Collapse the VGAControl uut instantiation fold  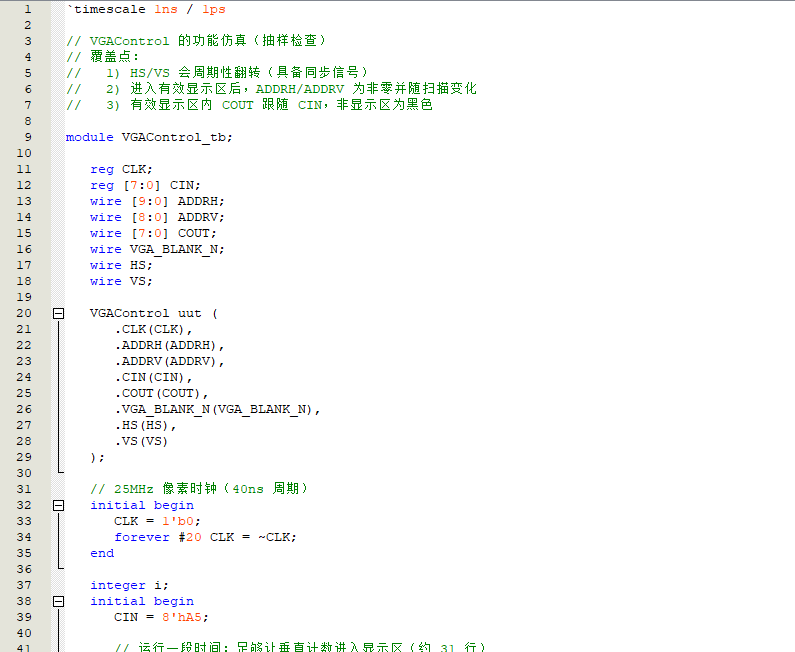(58, 313)
